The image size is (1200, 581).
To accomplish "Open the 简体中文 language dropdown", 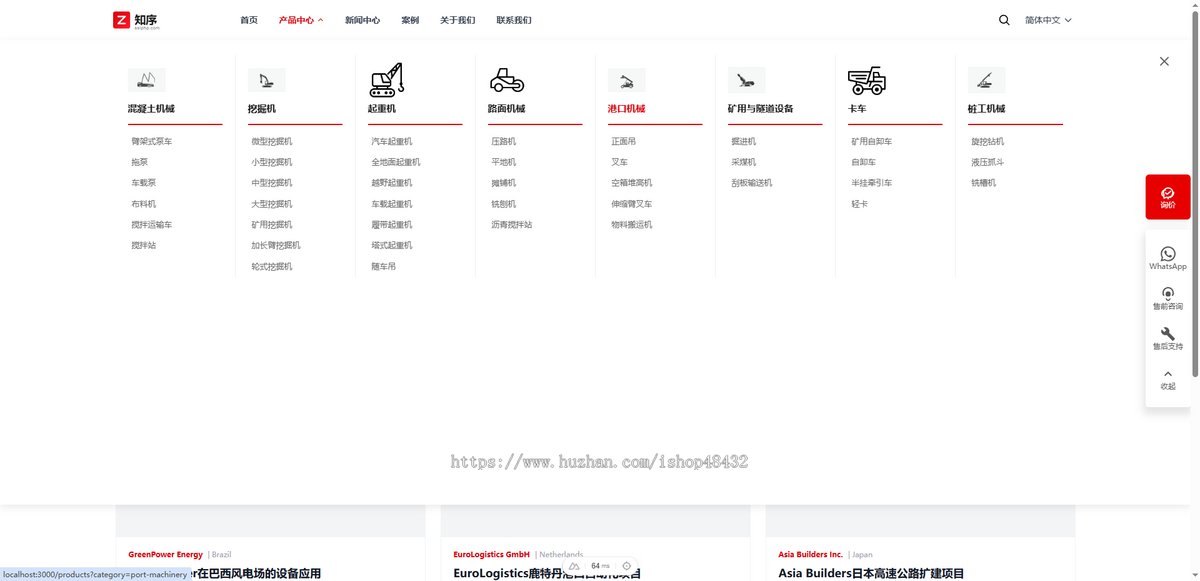I will (x=1048, y=20).
